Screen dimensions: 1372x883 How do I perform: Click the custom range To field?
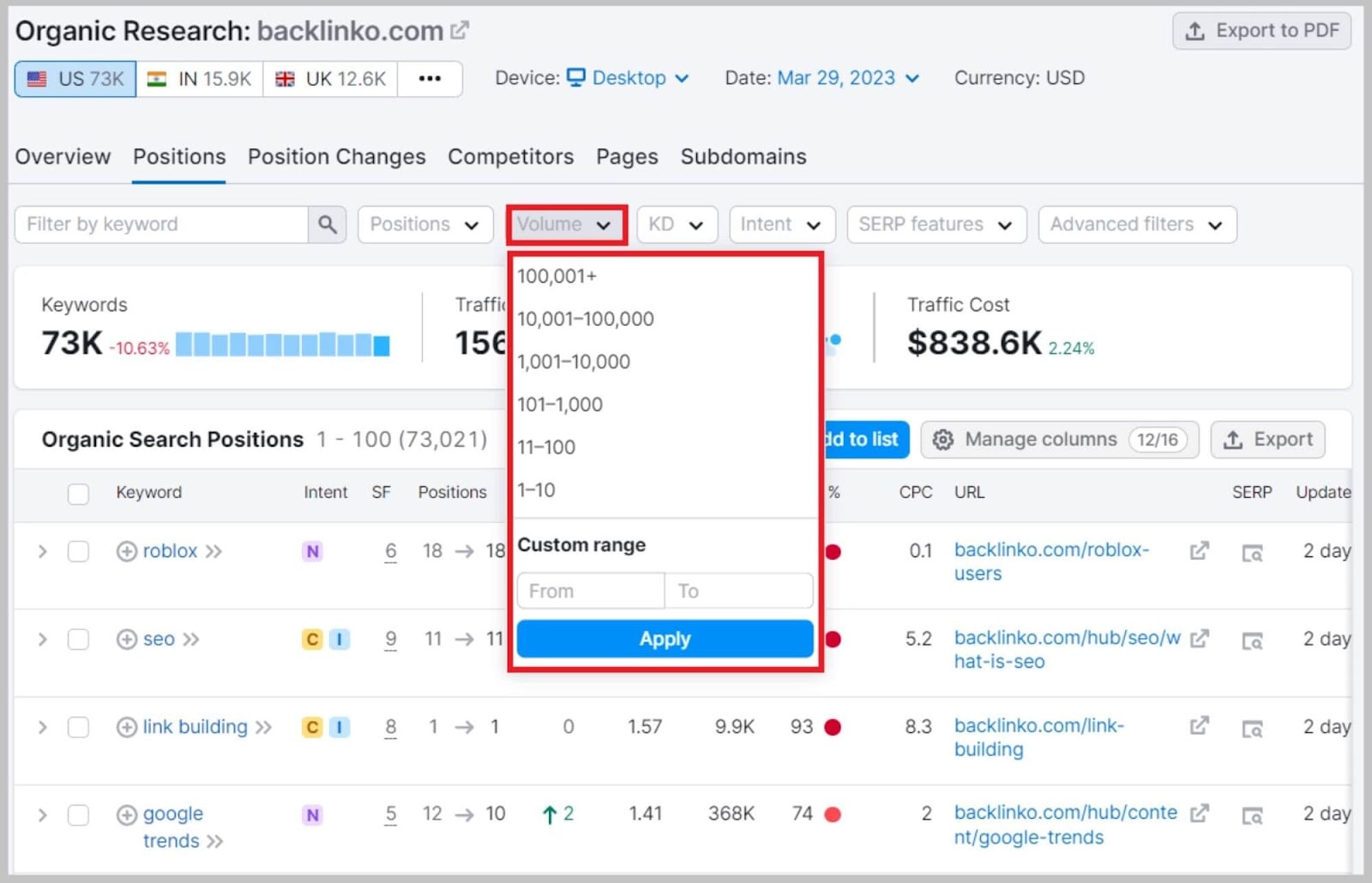739,592
